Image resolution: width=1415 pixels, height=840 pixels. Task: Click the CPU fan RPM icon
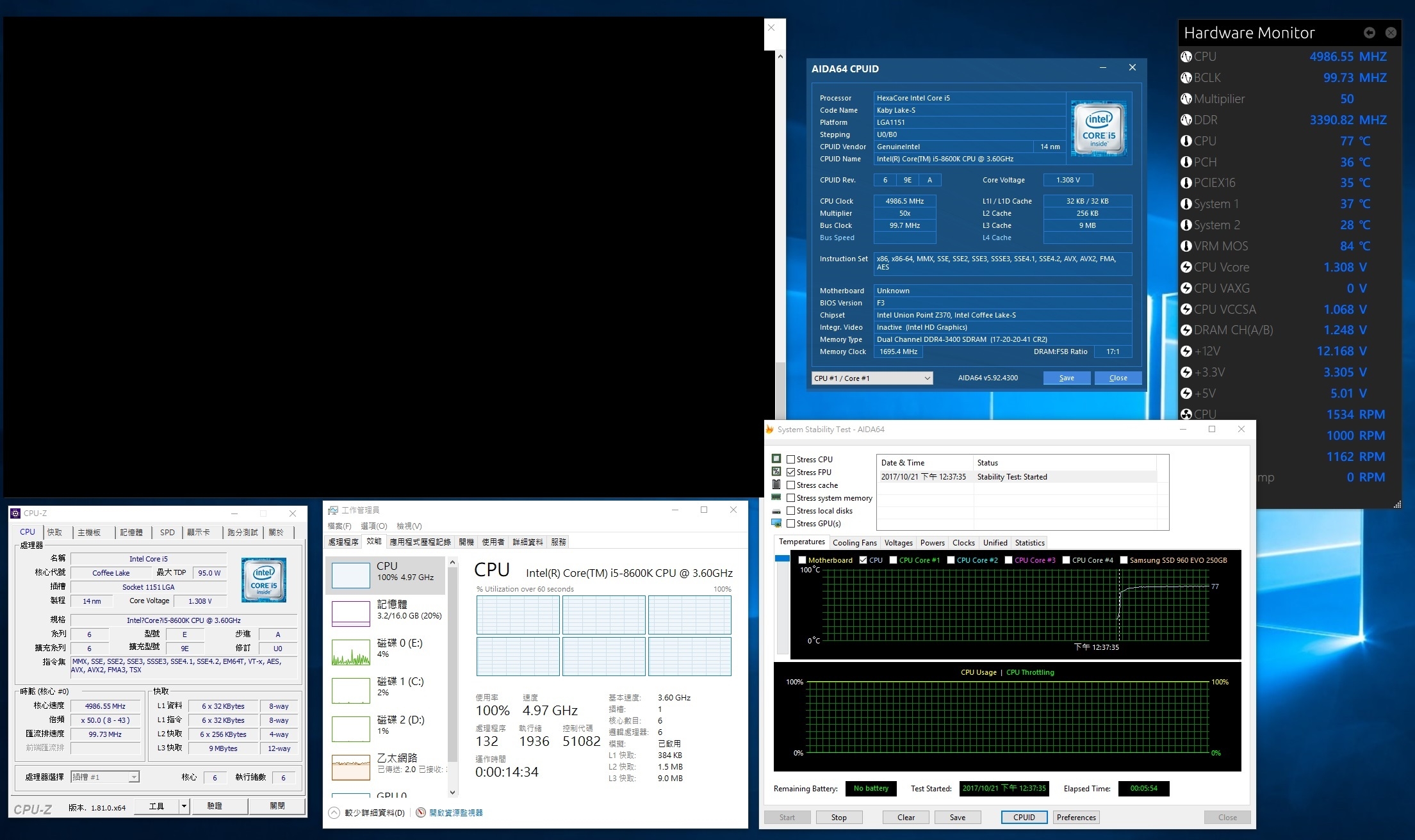click(x=1186, y=414)
